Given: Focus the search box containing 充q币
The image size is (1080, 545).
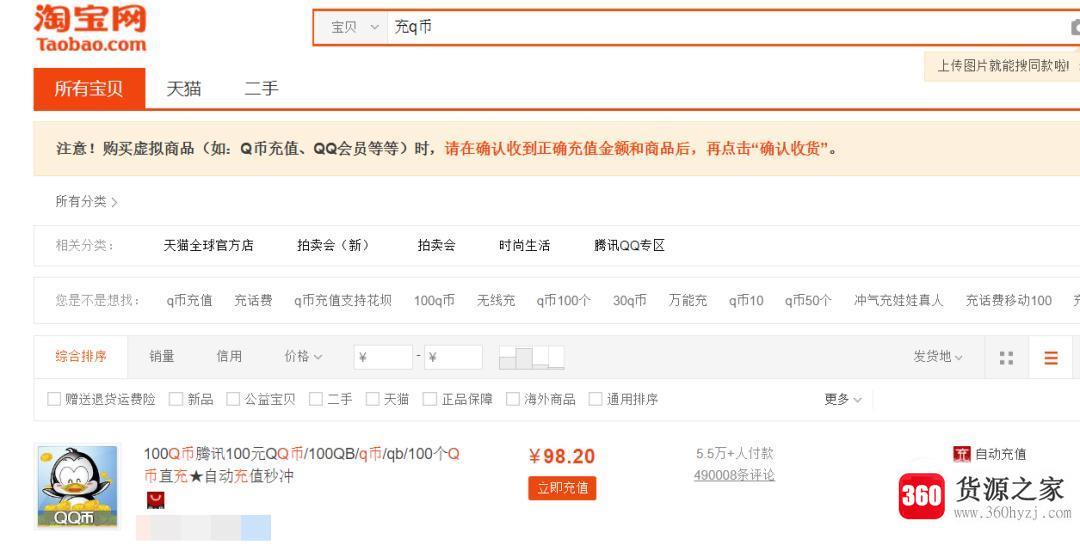Looking at the screenshot, I should tap(727, 28).
